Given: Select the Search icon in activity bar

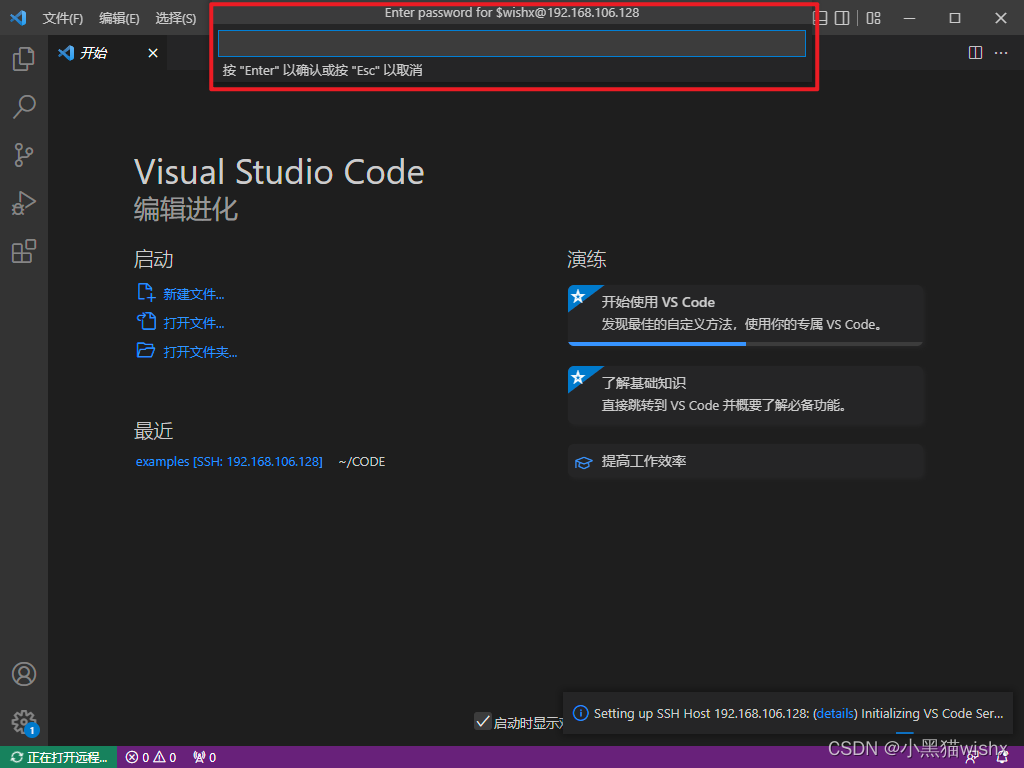Looking at the screenshot, I should pos(23,107).
